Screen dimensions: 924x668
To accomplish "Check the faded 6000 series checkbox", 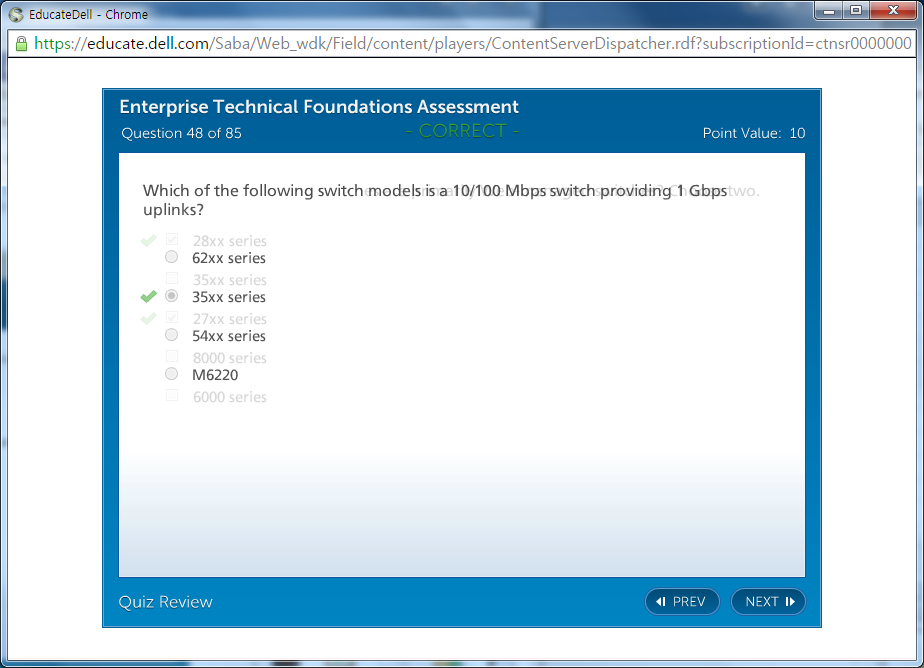I will coord(172,396).
